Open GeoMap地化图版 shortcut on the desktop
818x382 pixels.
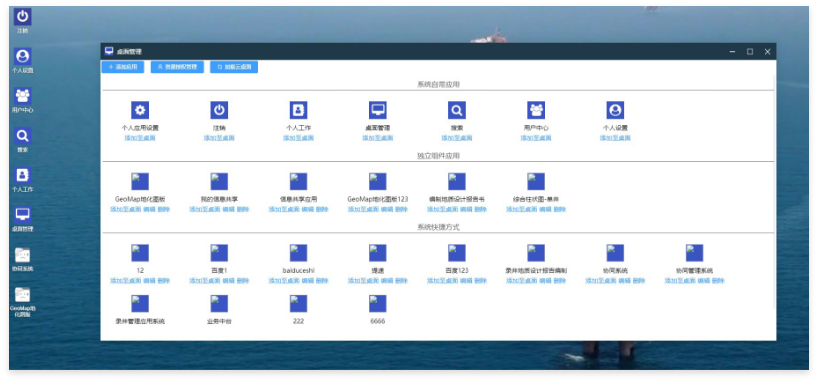click(x=22, y=294)
